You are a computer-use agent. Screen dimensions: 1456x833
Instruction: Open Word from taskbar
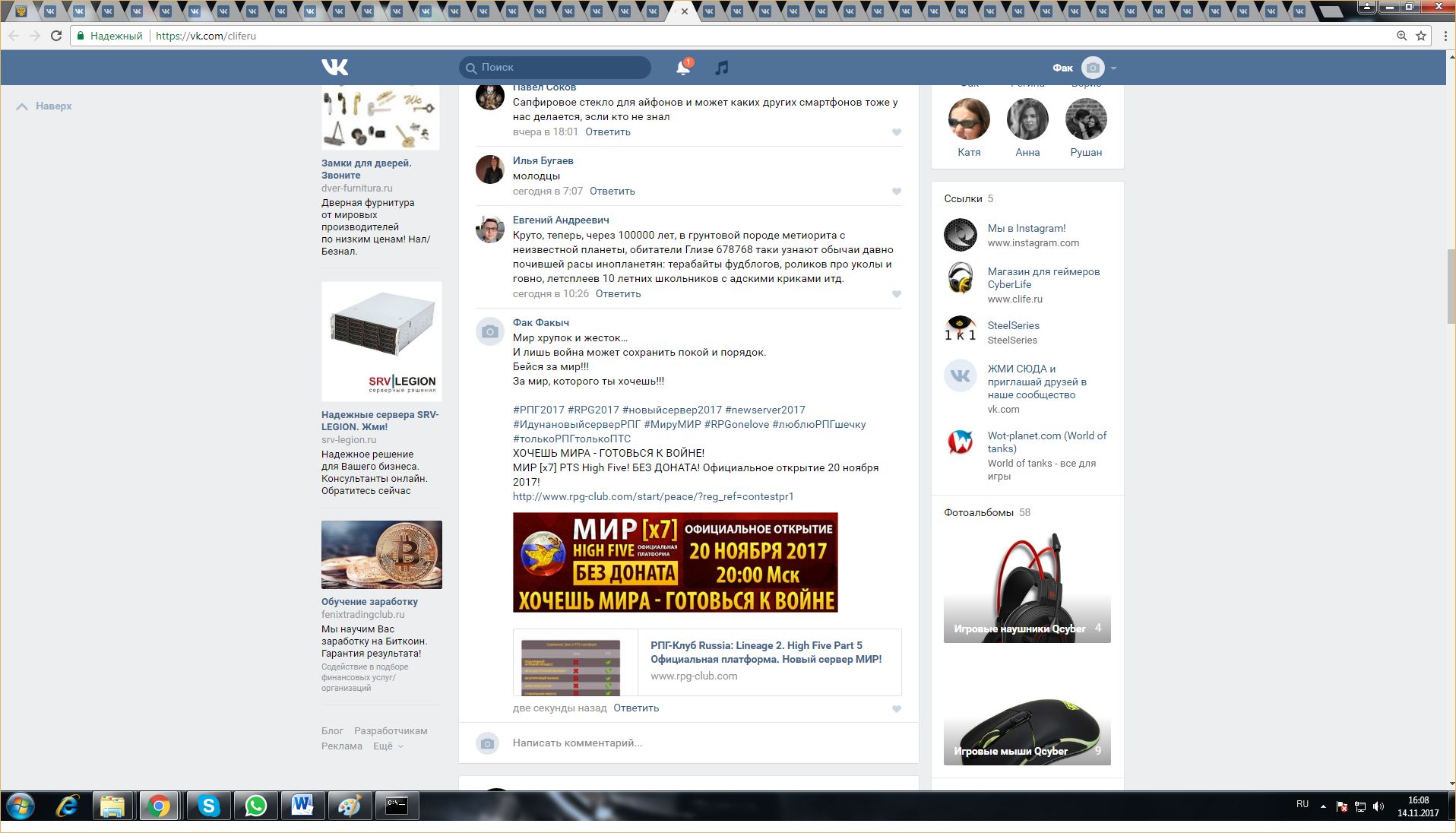302,806
